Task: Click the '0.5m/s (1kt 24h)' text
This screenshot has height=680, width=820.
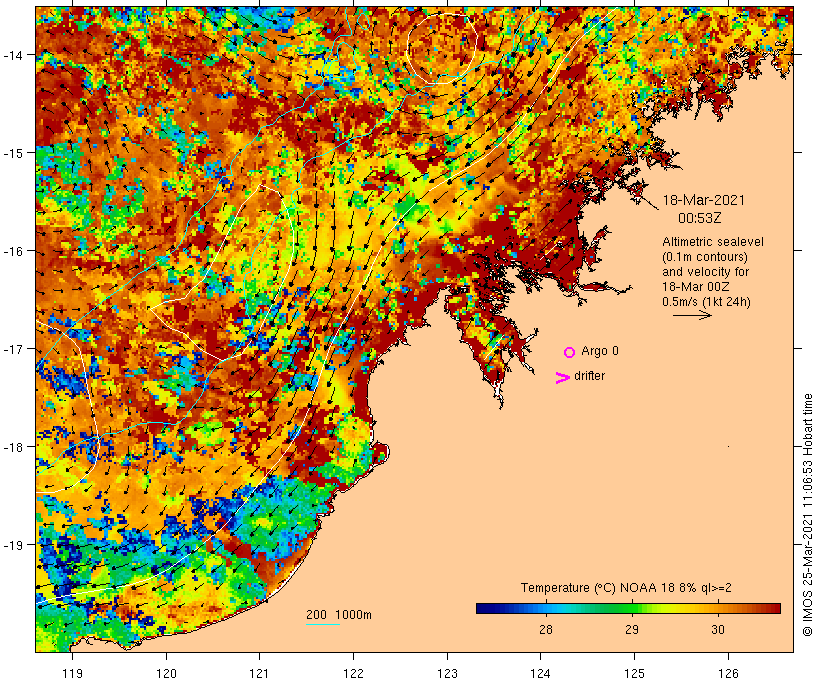Action: [x=706, y=302]
